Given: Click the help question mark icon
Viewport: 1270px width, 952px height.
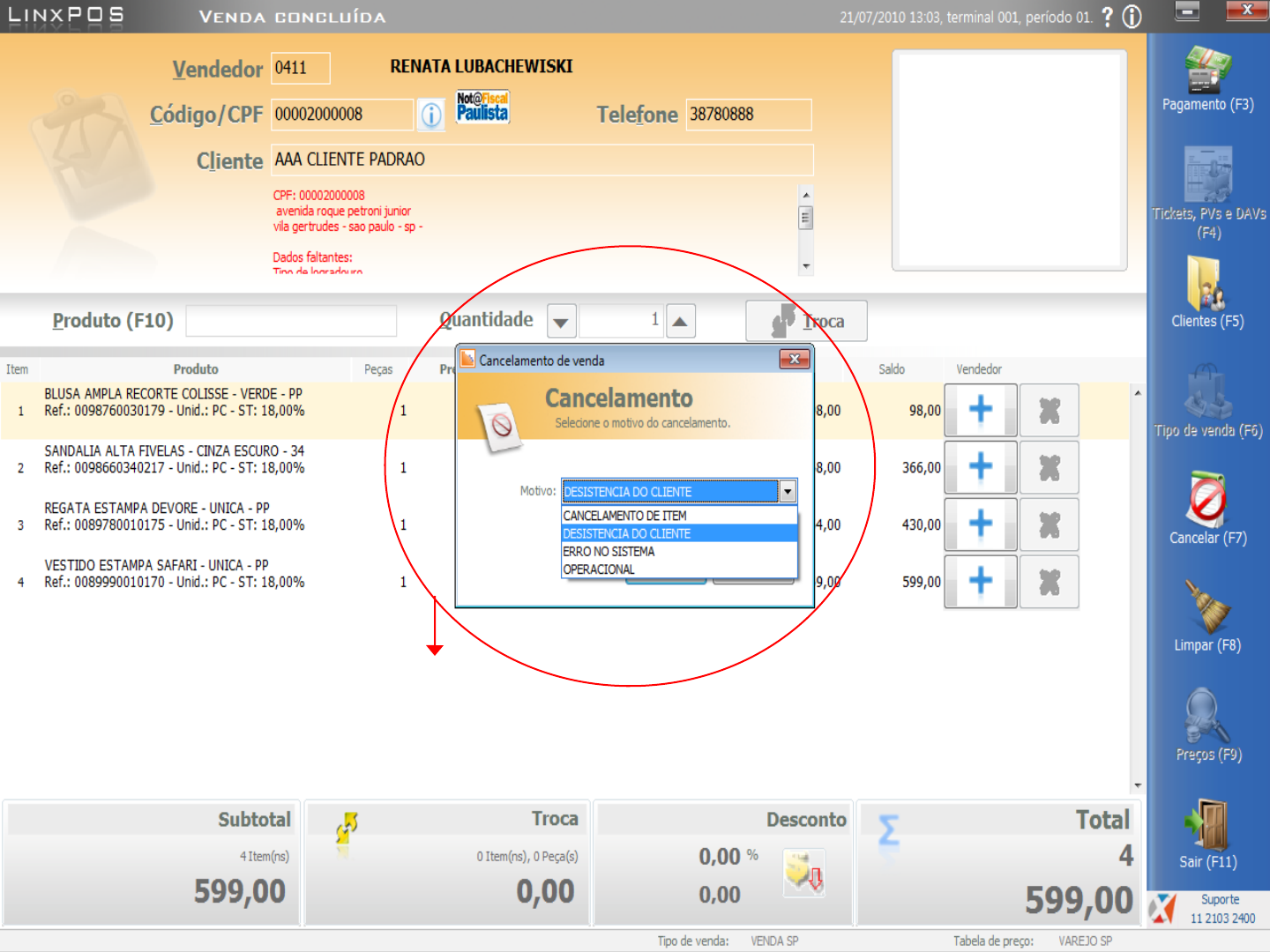Looking at the screenshot, I should [1108, 17].
